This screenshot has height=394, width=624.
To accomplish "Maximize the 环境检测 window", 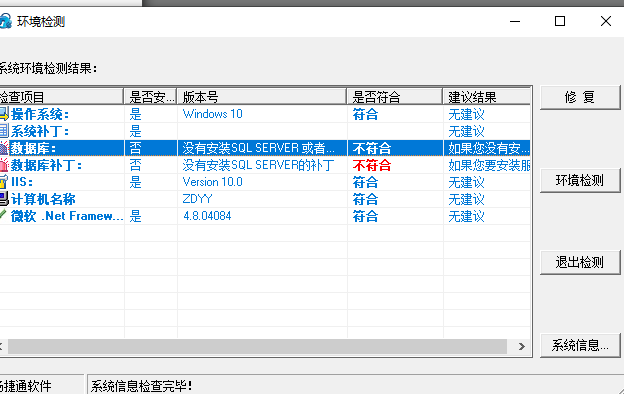I will click(560, 21).
